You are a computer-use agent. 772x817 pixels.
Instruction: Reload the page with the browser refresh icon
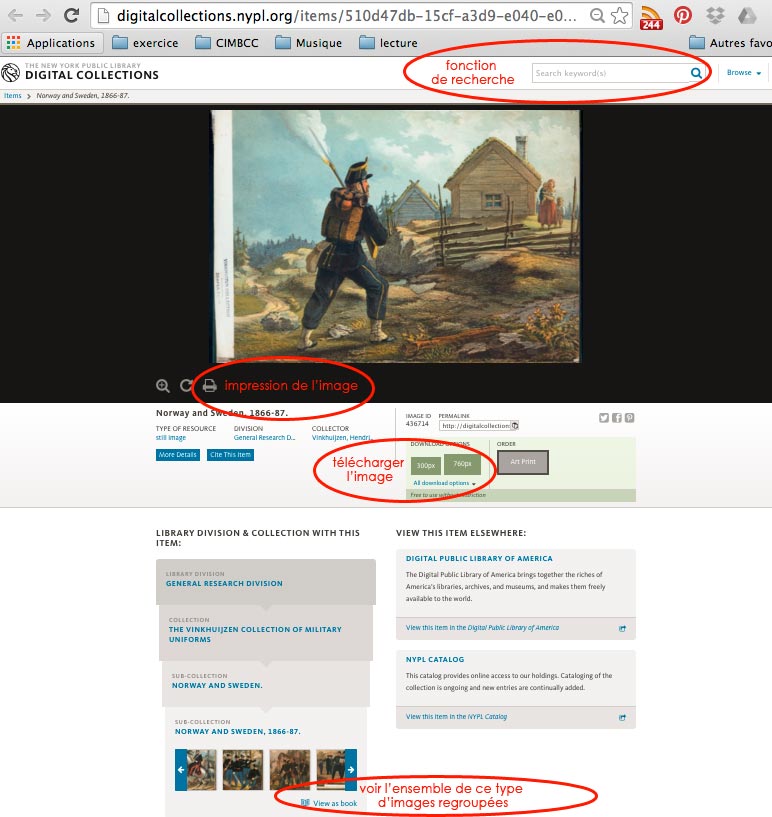[71, 15]
